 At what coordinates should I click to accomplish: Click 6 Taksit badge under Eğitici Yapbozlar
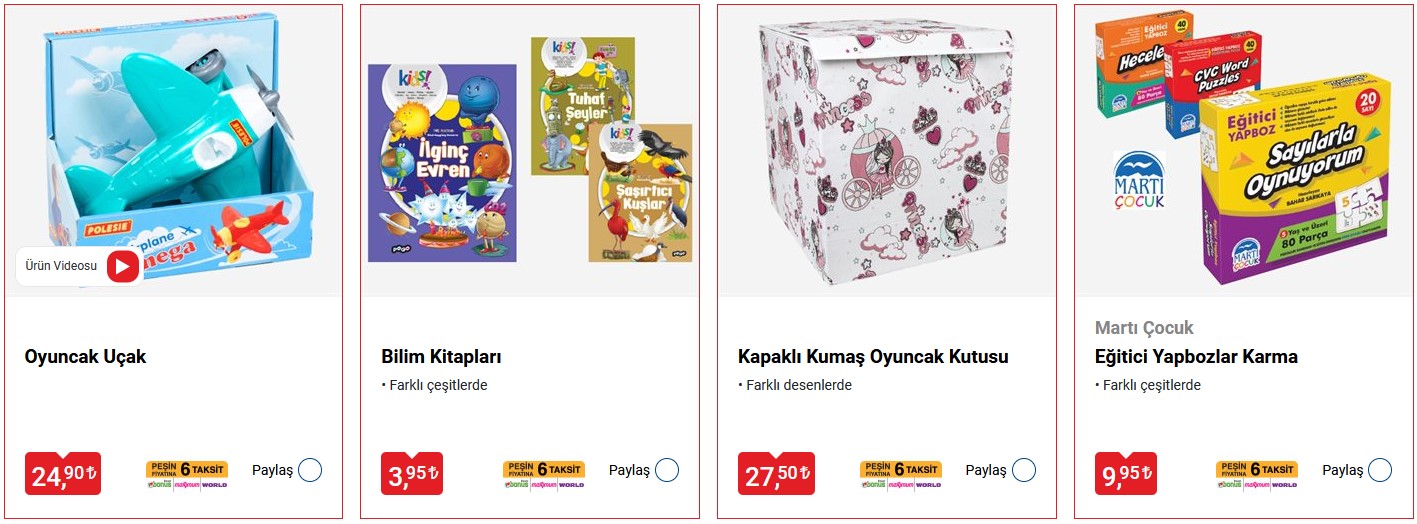click(1257, 474)
